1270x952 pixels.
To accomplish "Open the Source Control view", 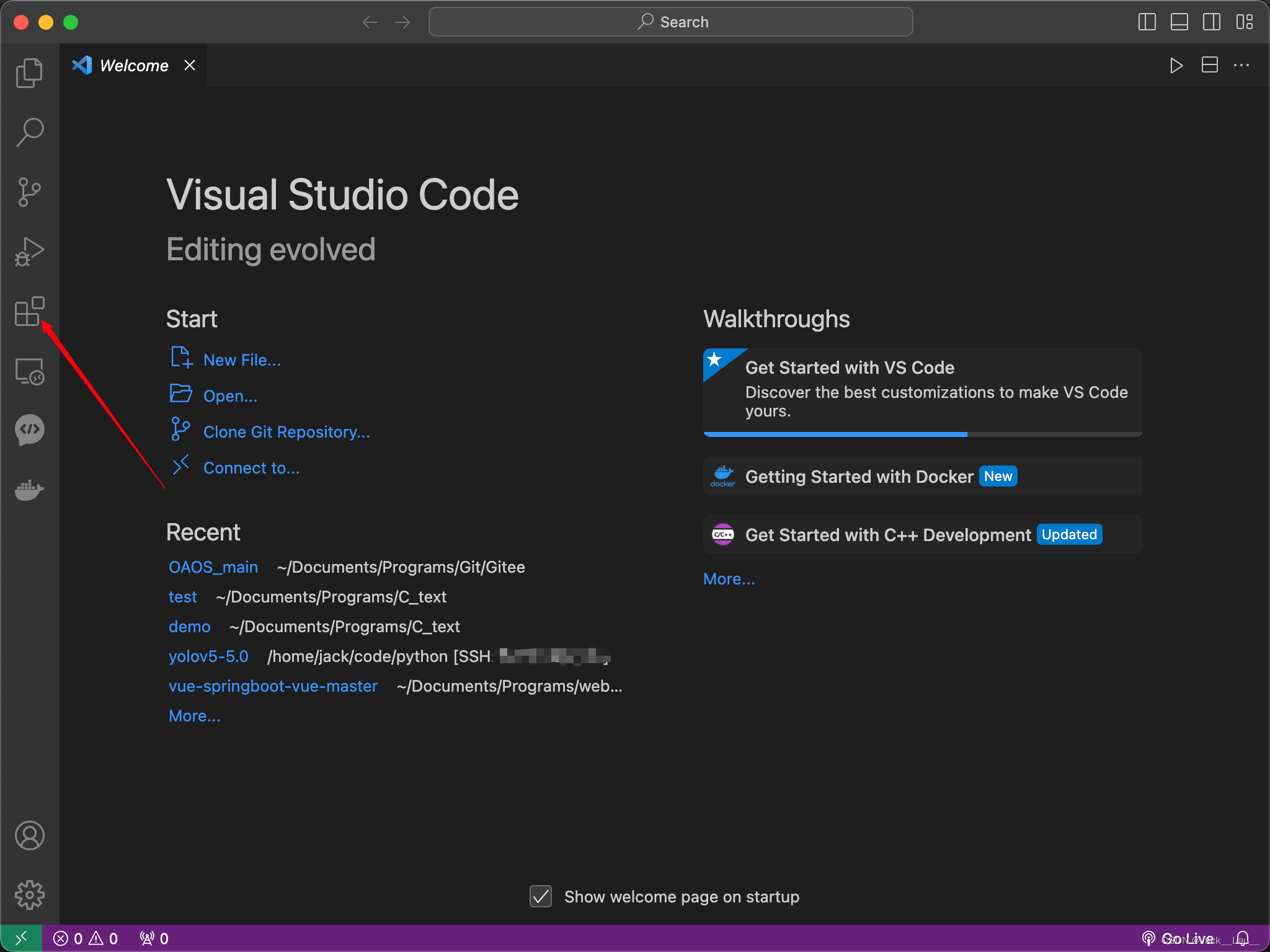I will click(x=29, y=192).
